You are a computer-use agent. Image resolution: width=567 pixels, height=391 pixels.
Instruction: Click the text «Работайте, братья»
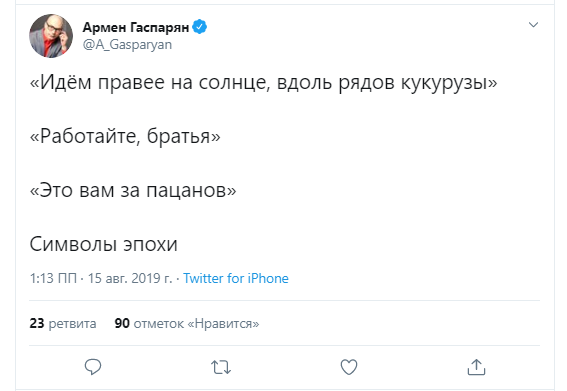point(125,136)
